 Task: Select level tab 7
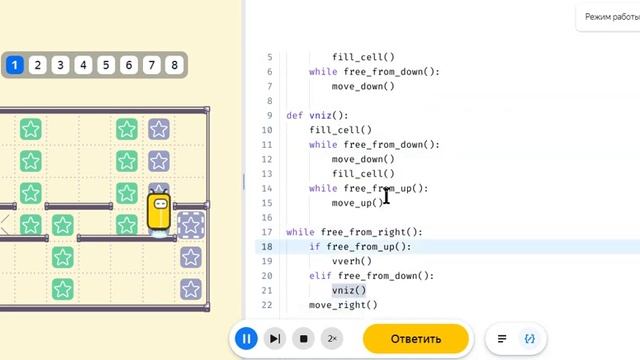tap(151, 65)
